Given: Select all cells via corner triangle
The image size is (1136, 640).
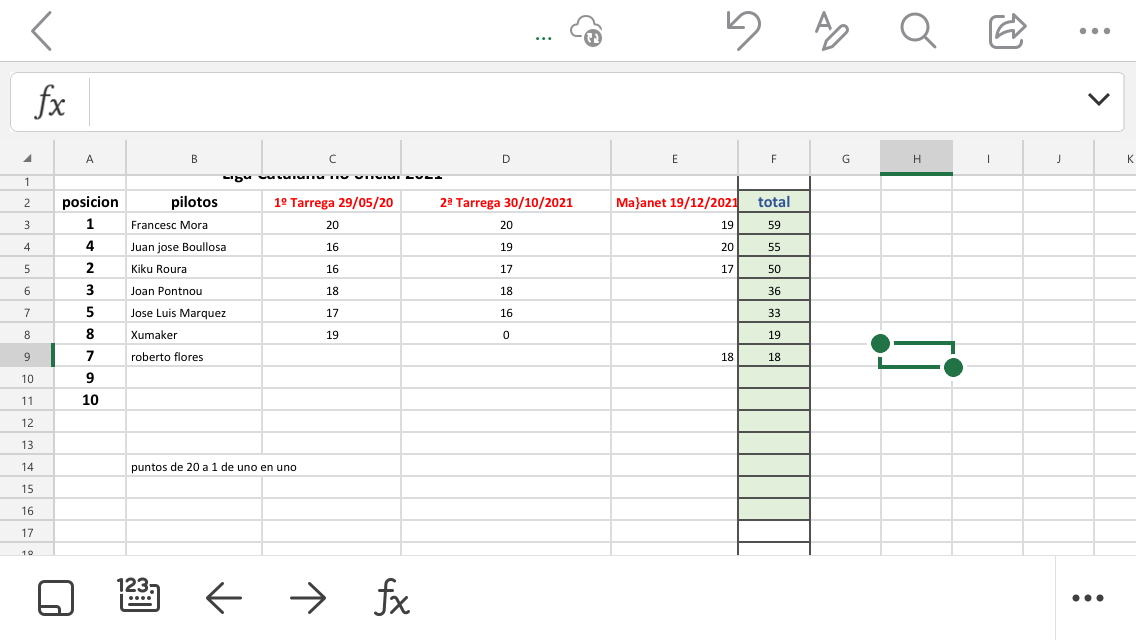Looking at the screenshot, I should (27, 158).
